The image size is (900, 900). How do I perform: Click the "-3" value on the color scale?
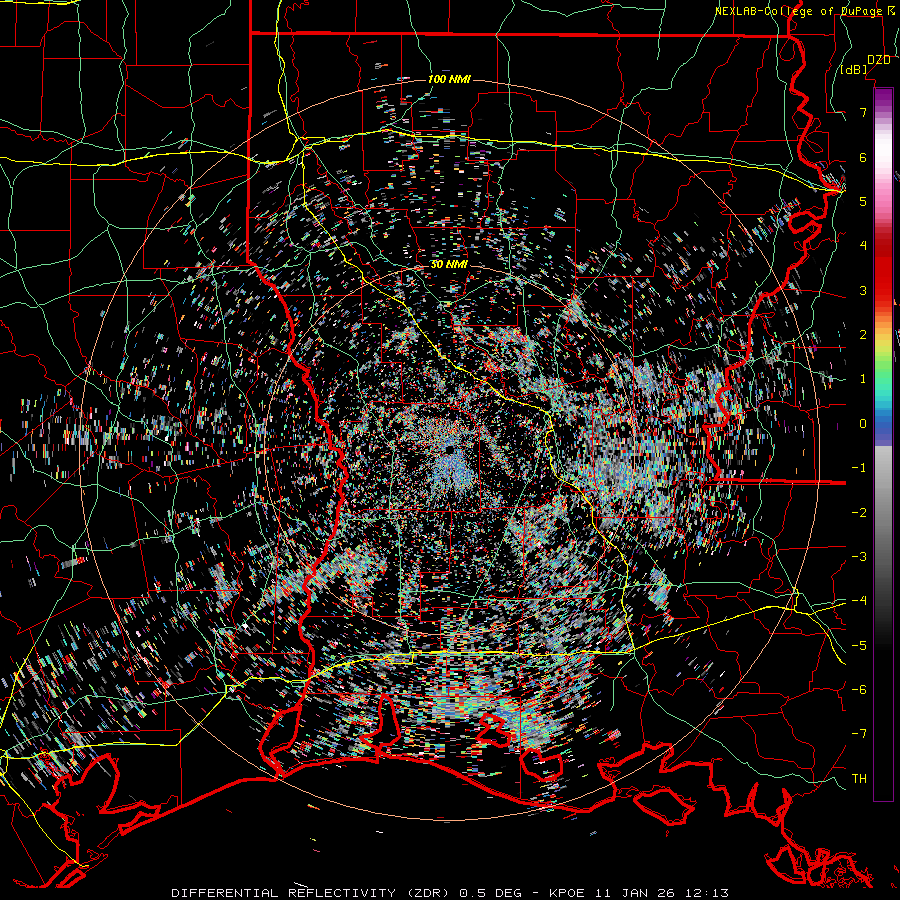coord(859,556)
